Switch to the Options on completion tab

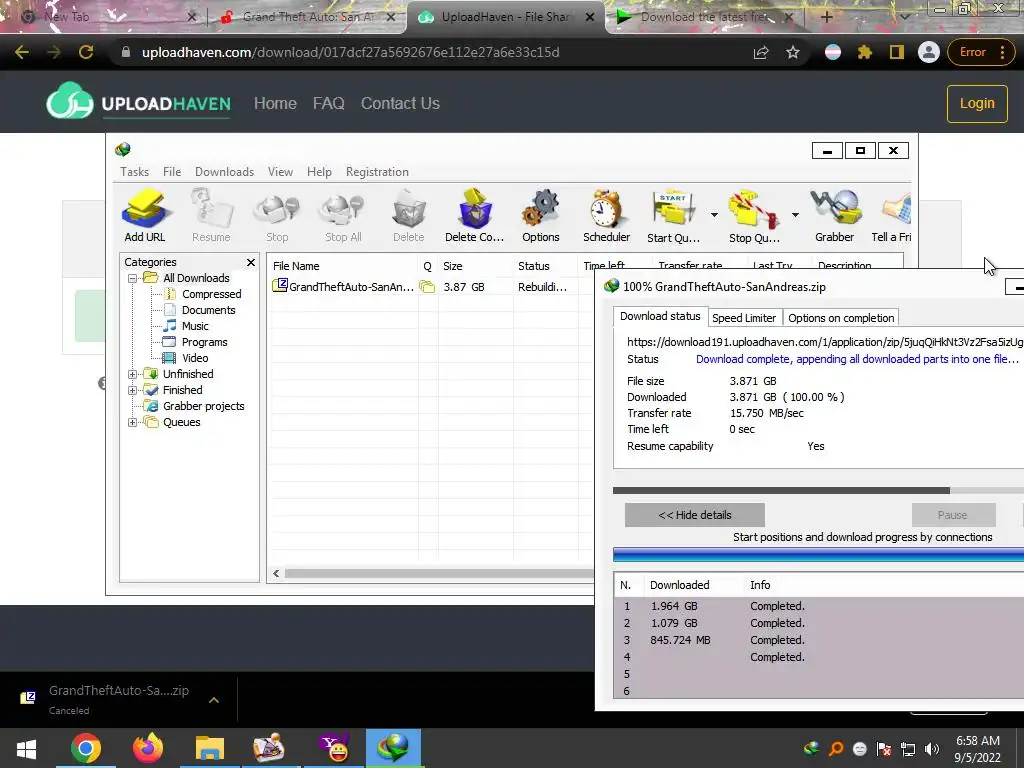(x=841, y=318)
